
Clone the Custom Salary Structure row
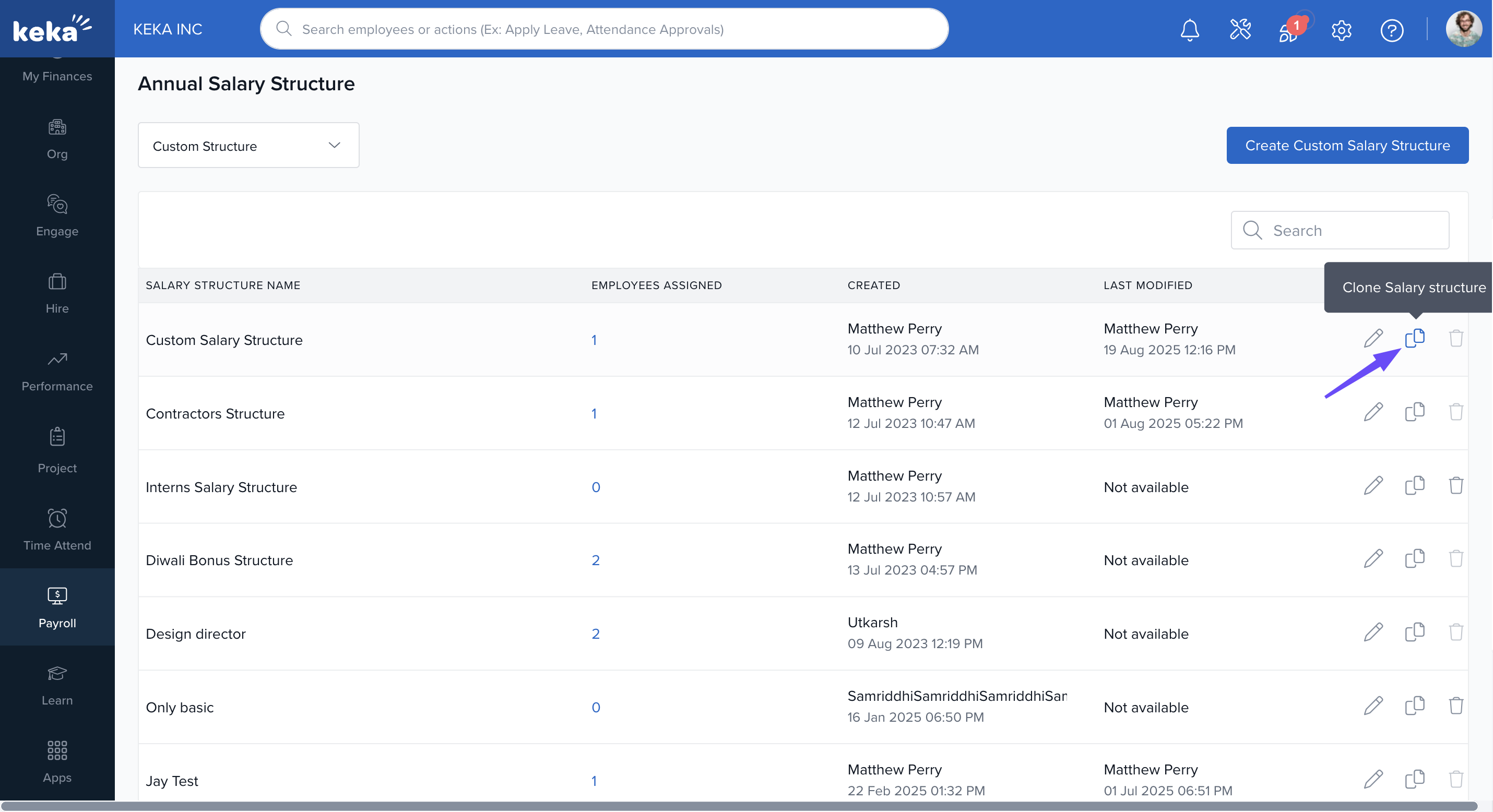[x=1414, y=338]
